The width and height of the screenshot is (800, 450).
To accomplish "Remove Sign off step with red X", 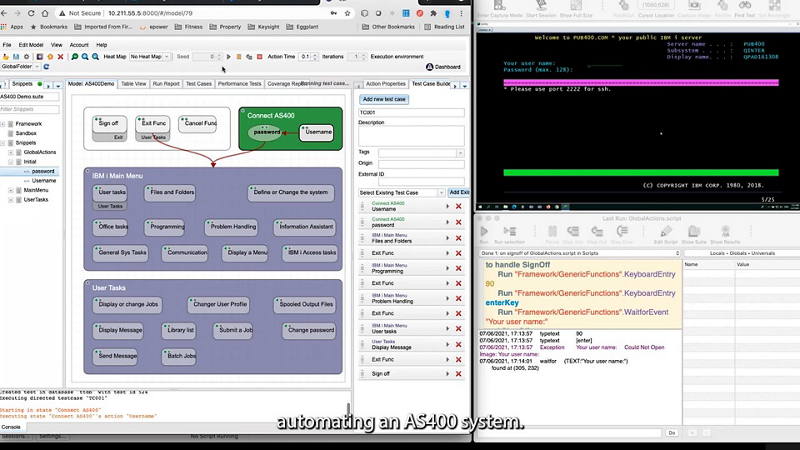I will [458, 374].
